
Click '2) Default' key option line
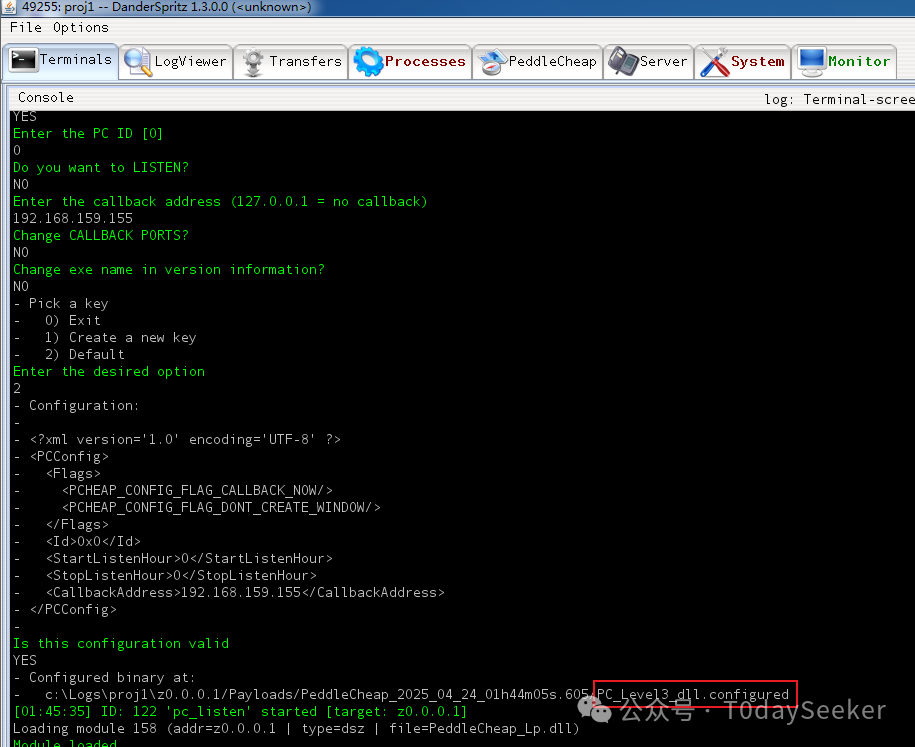(x=85, y=354)
